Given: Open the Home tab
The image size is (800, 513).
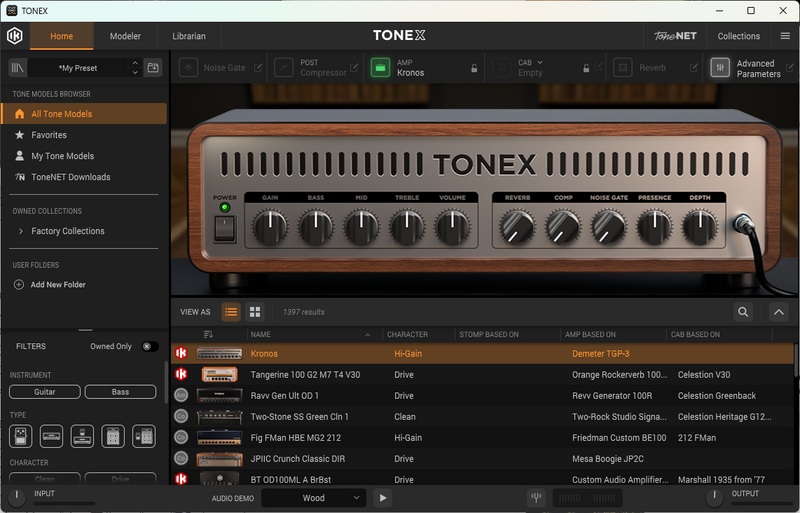Looking at the screenshot, I should point(62,36).
